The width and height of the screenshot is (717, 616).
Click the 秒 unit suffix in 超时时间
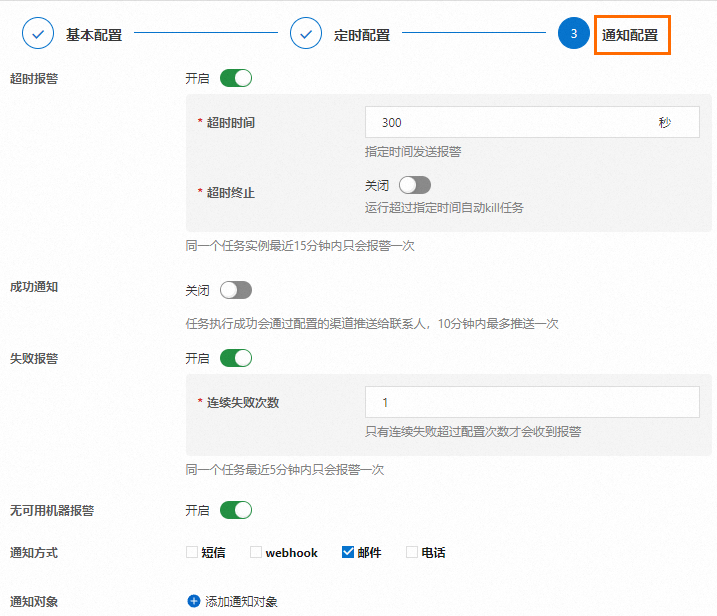[664, 123]
